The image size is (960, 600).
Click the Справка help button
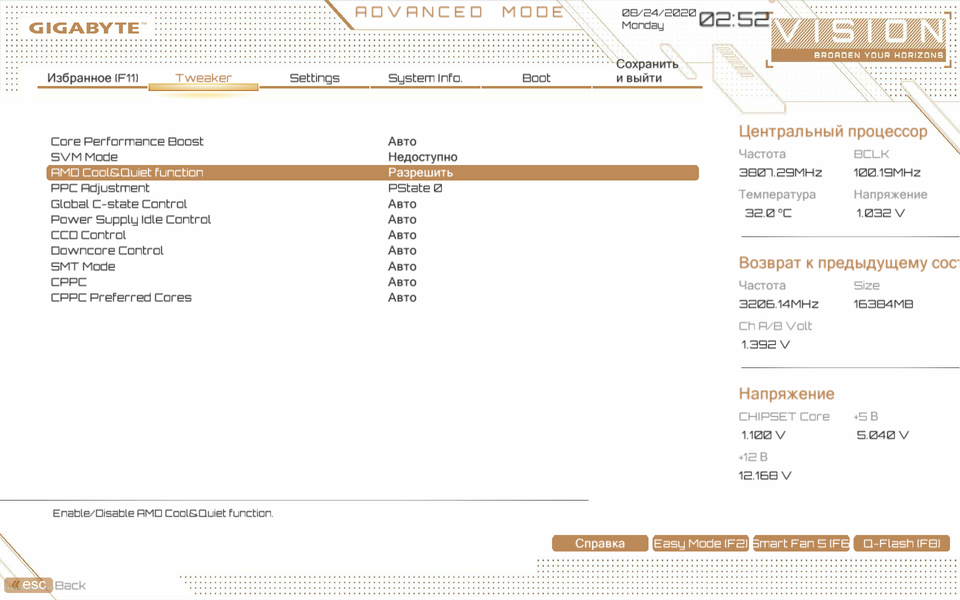[600, 544]
